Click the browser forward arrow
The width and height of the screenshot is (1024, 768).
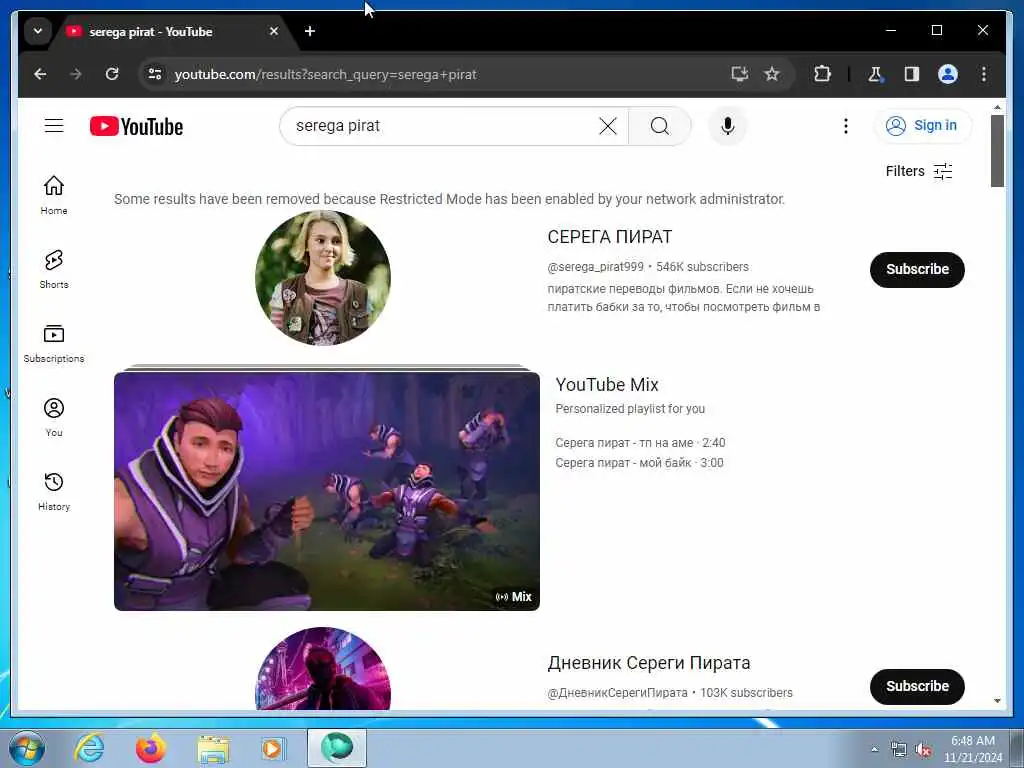(x=76, y=74)
